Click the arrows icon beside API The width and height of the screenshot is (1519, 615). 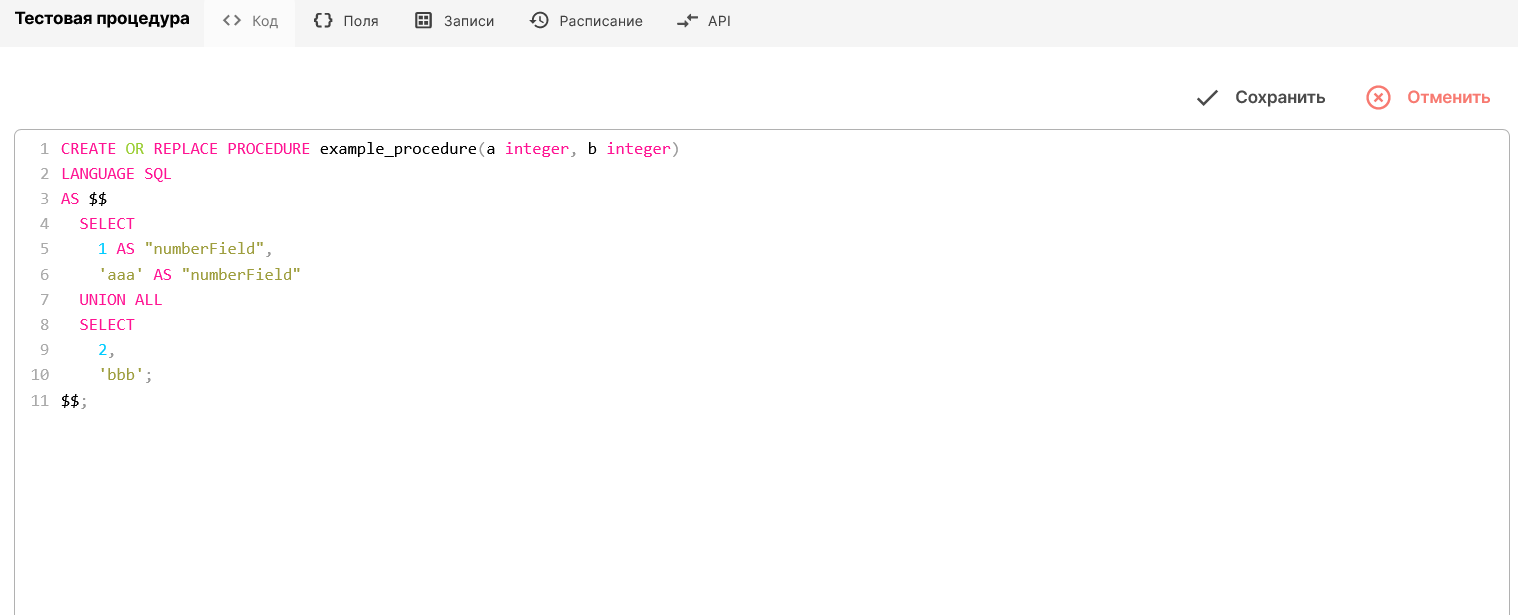[687, 21]
